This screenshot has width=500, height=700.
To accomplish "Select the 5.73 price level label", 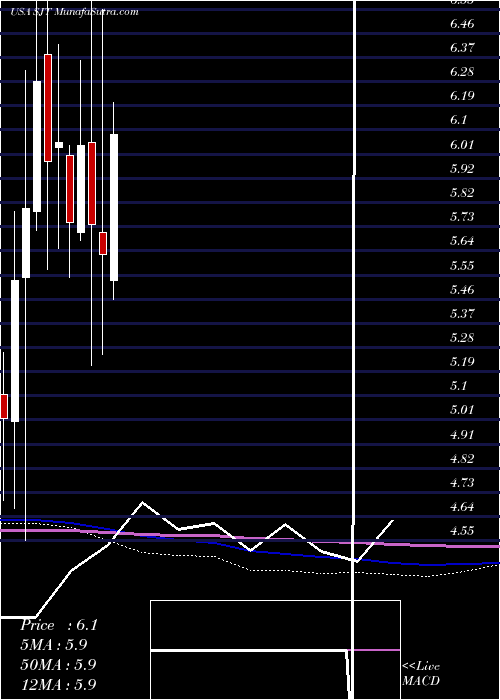I will 462,217.
